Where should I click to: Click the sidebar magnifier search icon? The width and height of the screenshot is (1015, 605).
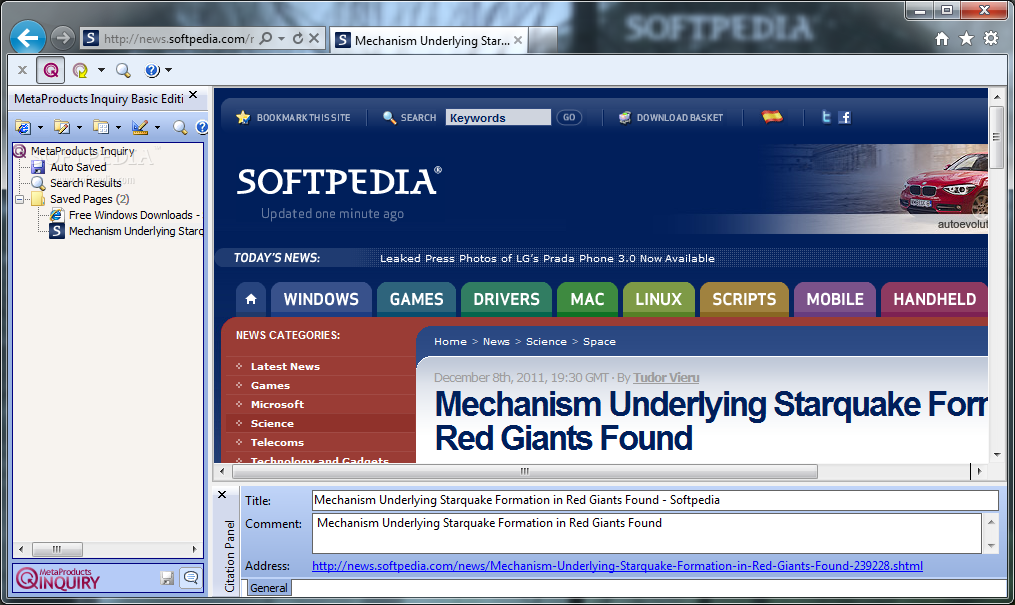pos(180,127)
